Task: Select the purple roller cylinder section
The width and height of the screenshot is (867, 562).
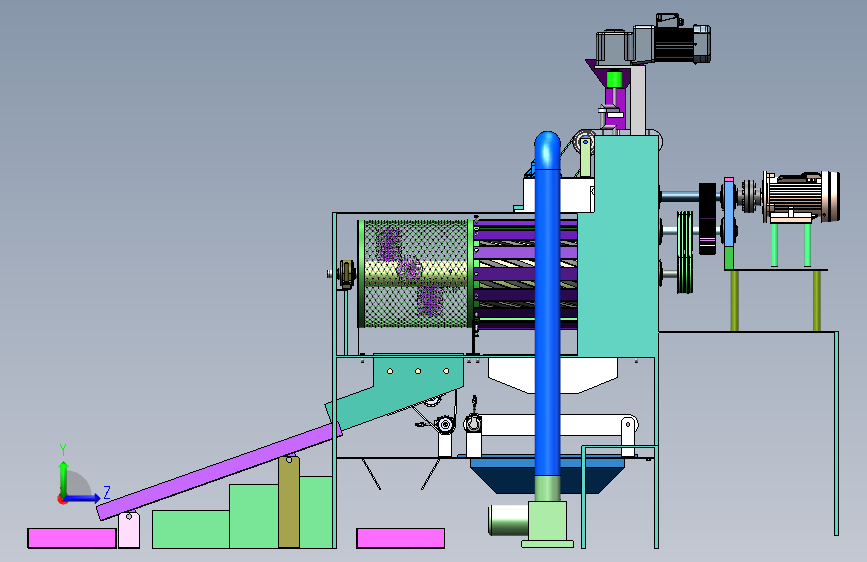Action: pos(526,274)
